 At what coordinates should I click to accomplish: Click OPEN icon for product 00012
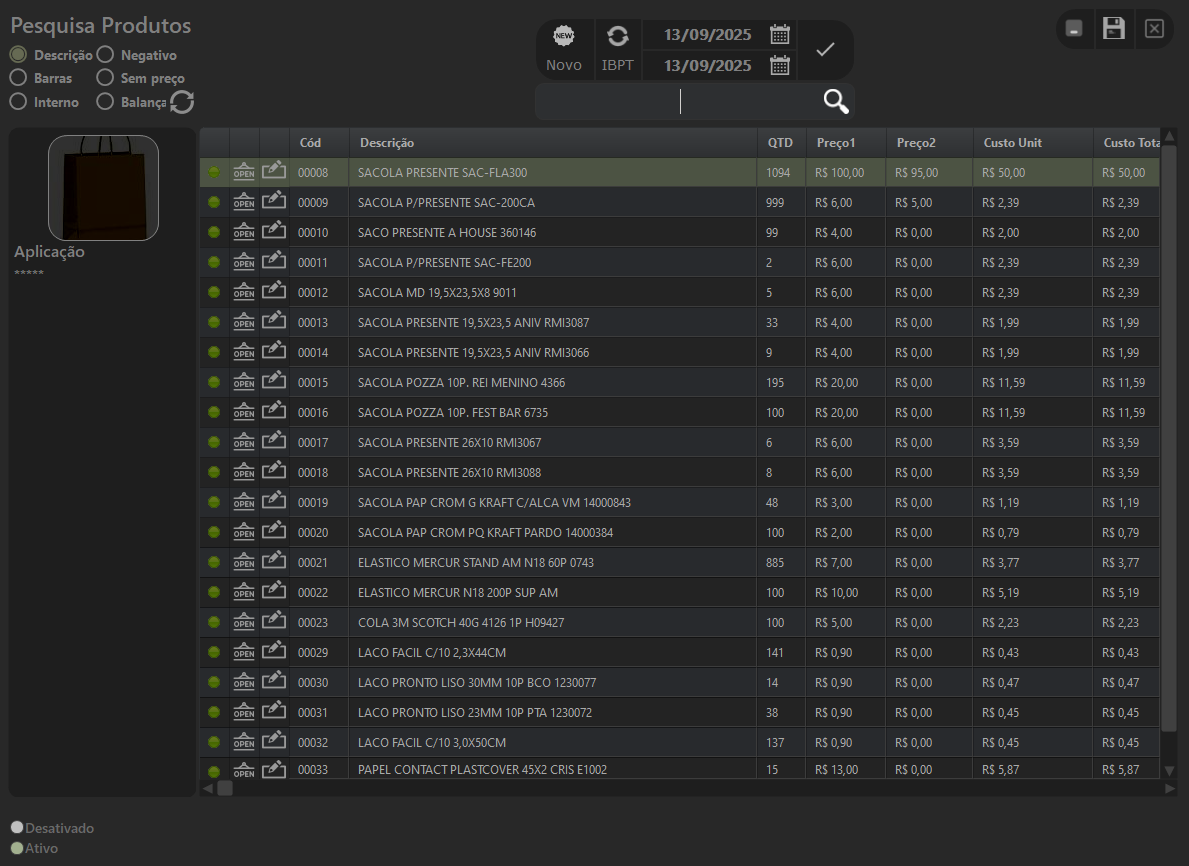point(244,292)
